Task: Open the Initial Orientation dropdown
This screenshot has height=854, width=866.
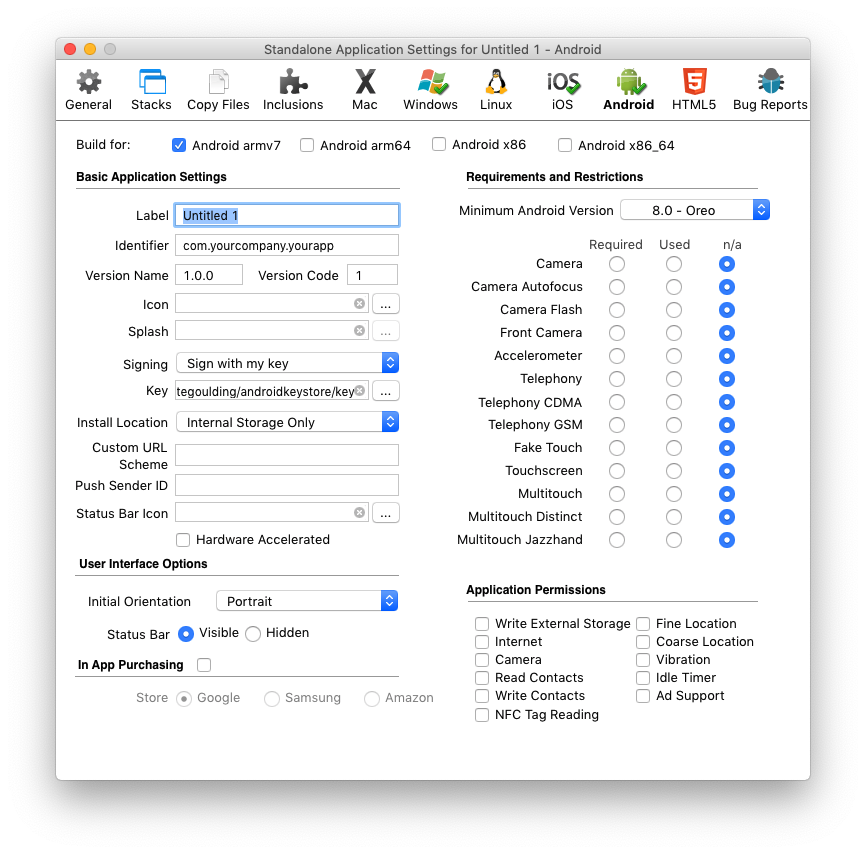Action: [x=307, y=601]
